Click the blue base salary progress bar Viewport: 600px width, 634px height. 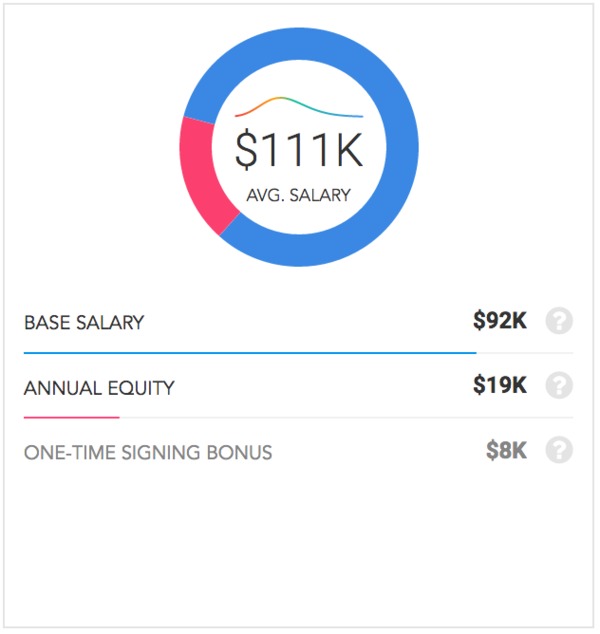coord(251,355)
